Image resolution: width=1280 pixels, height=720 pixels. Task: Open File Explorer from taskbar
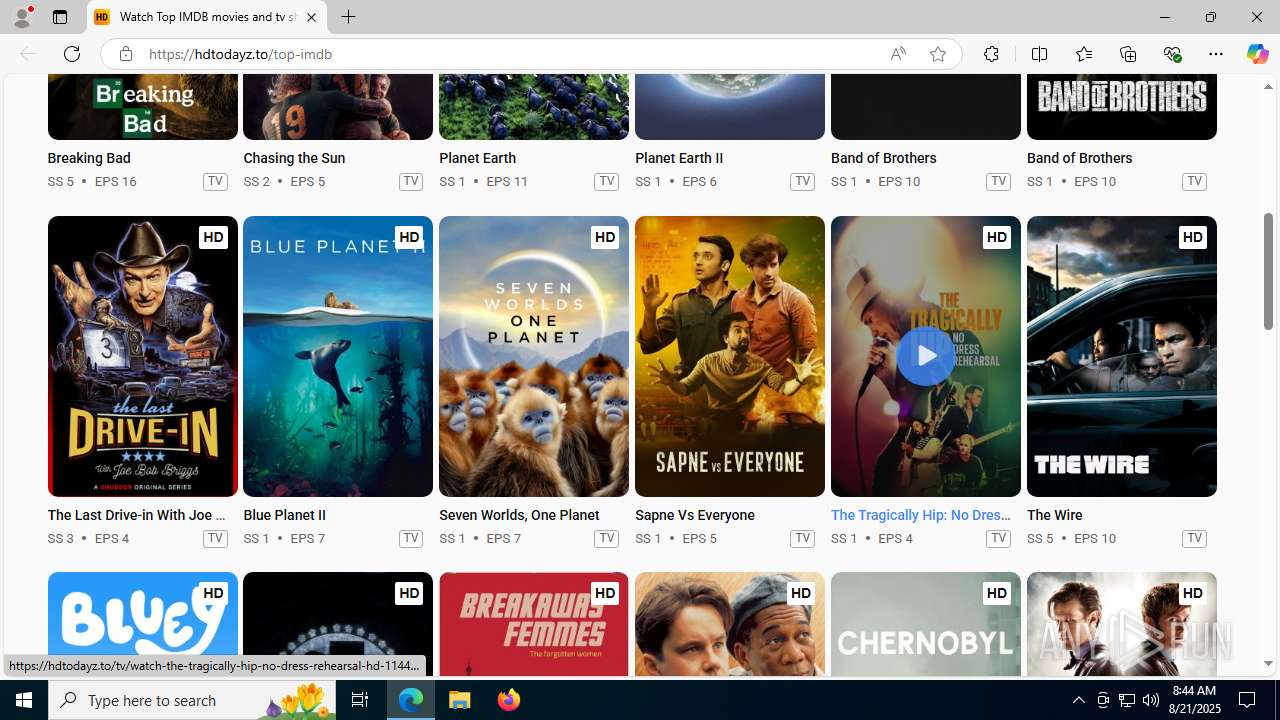tap(460, 700)
